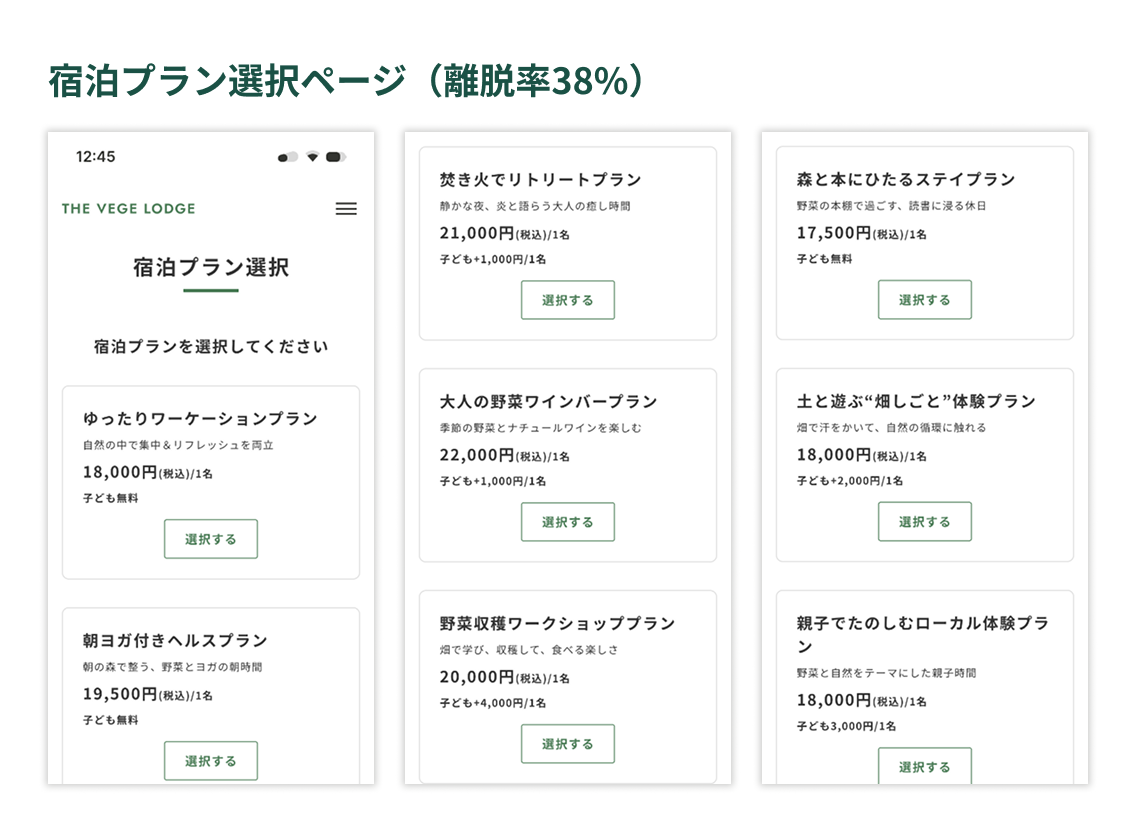
Task: Click THE VEGE LODGE logo
Action: tap(128, 209)
